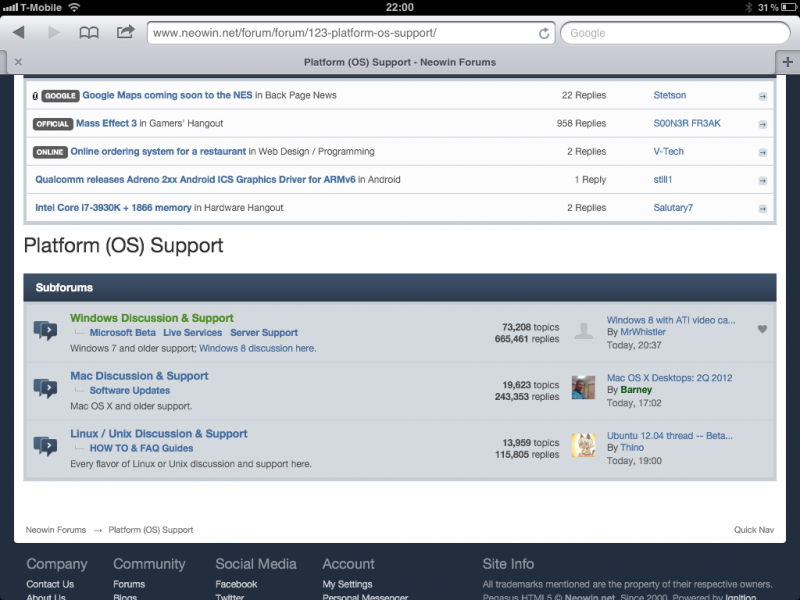This screenshot has width=800, height=600.
Task: Tap the Safari back arrow
Action: [19, 33]
